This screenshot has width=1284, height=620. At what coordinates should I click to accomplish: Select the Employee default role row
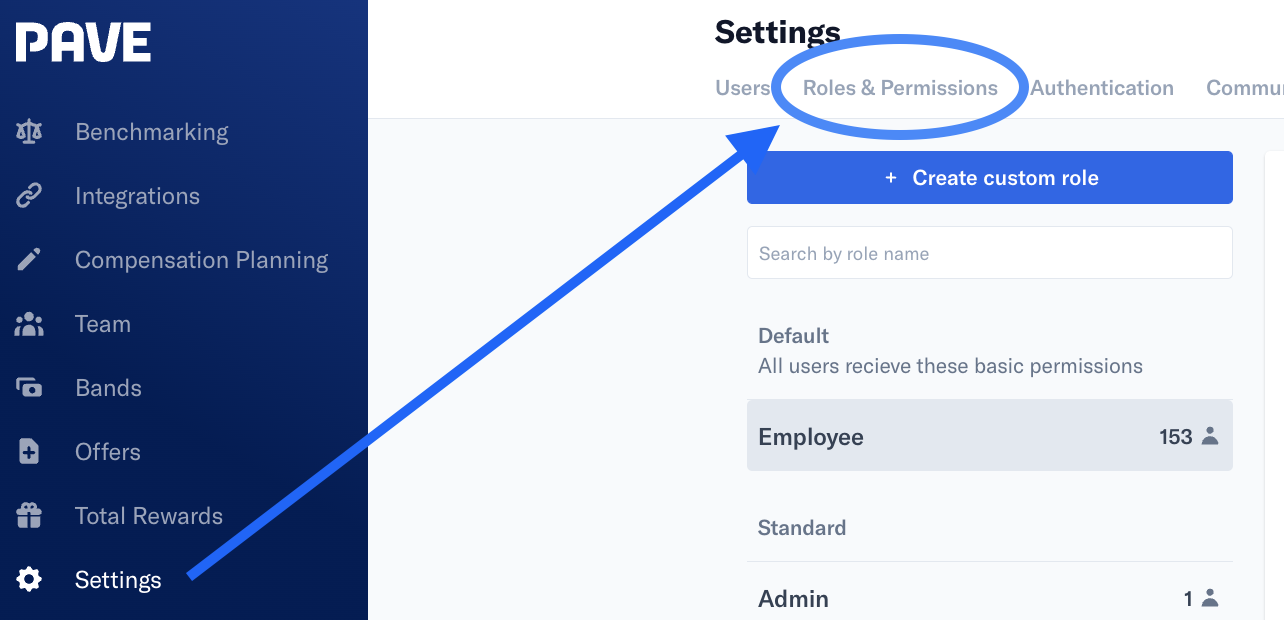point(989,436)
